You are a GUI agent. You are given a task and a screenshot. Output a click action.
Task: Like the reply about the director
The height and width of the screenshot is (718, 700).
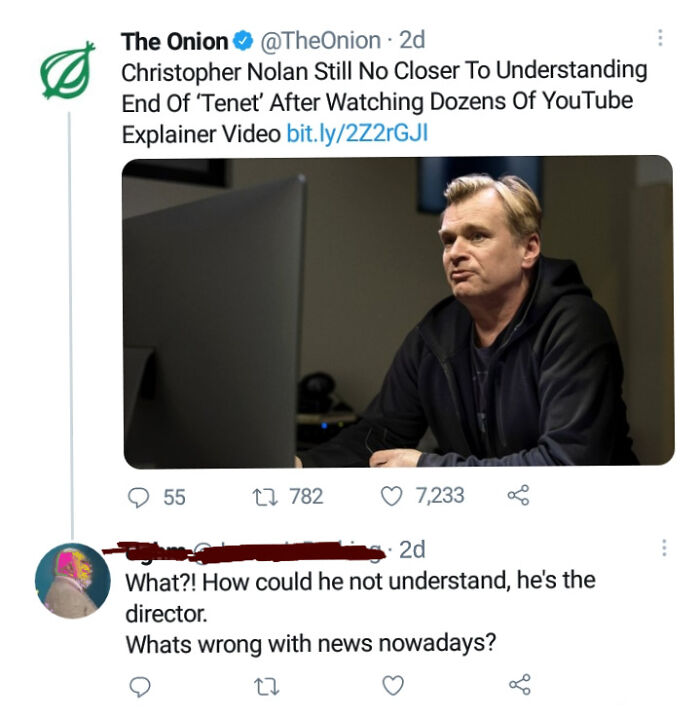393,685
